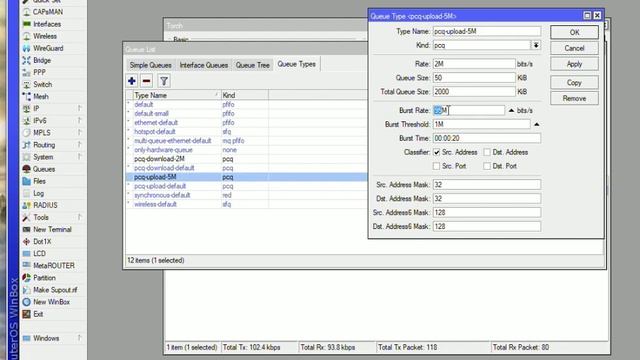
Task: Expand the Windows submenu
Action: [x=80, y=338]
